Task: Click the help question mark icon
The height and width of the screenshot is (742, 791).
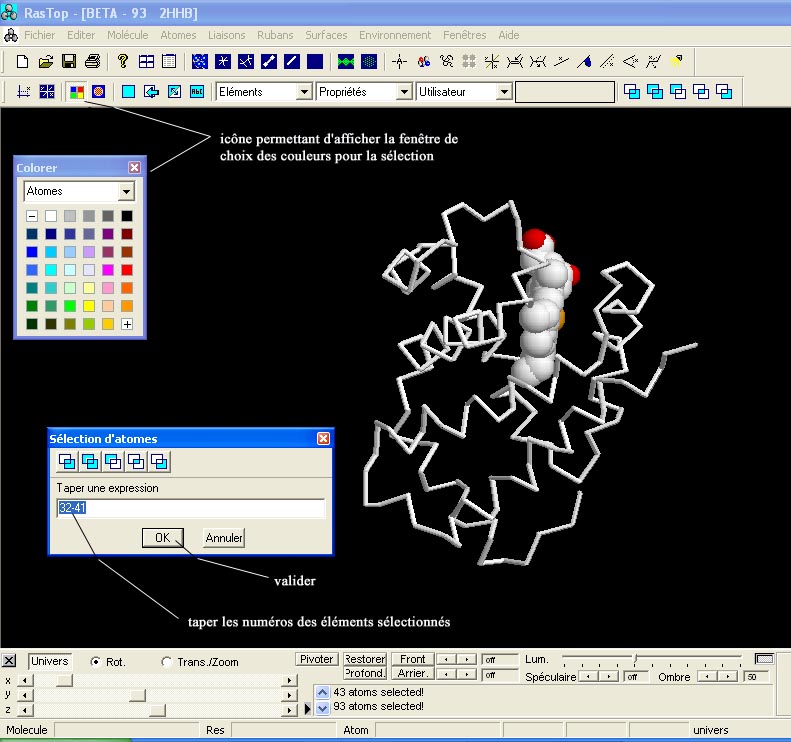Action: (123, 61)
